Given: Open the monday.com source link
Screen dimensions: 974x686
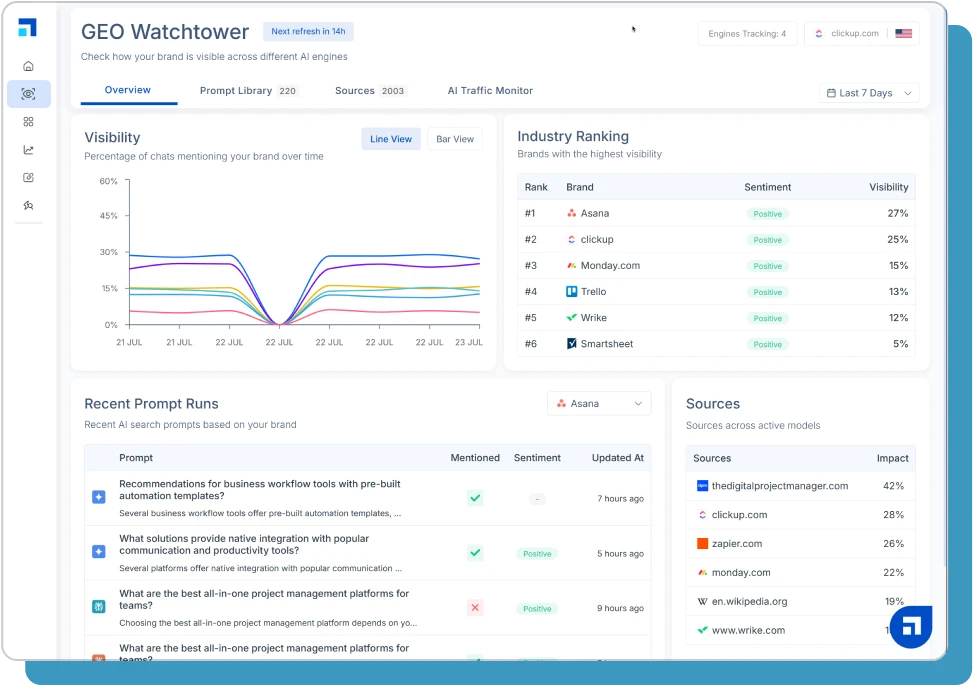Looking at the screenshot, I should point(740,572).
